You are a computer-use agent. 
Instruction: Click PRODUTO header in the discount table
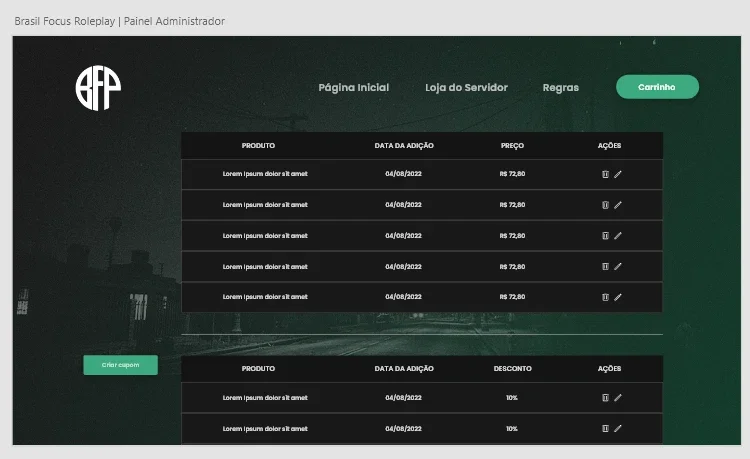tap(258, 369)
